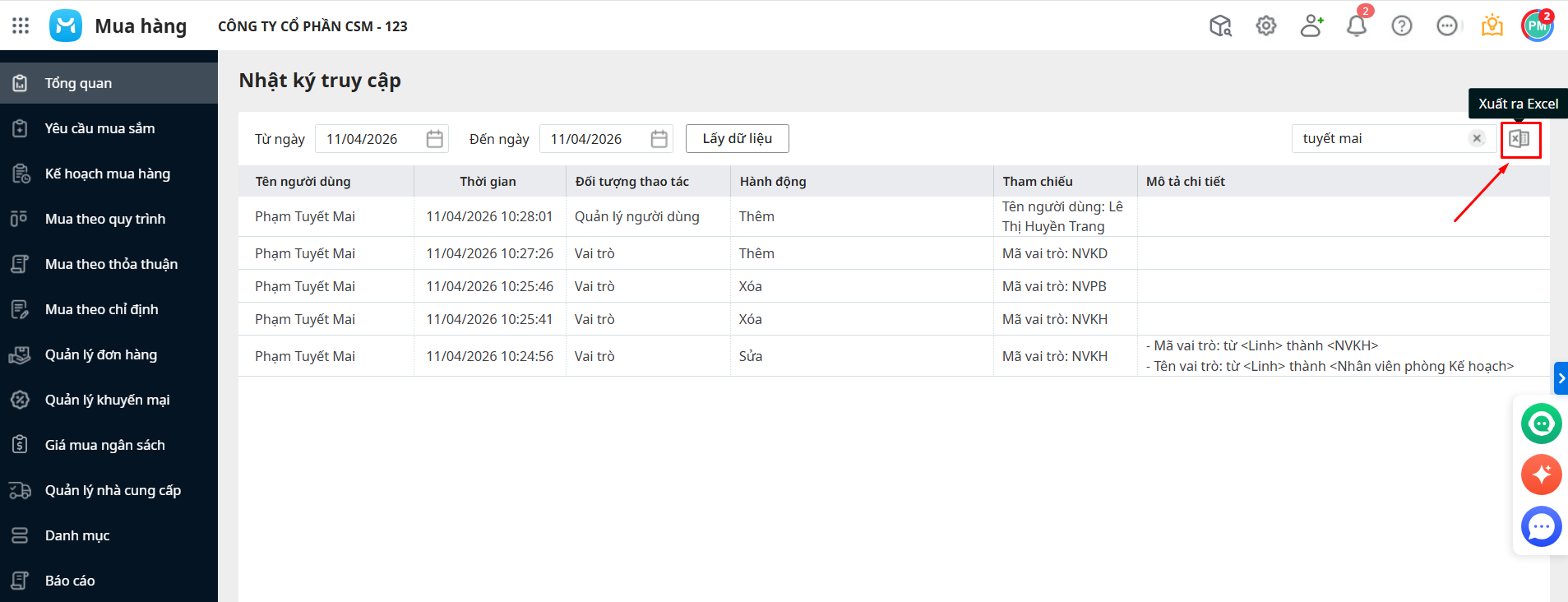Open the blue chat bubble widget
Image resolution: width=1568 pixels, height=602 pixels.
tap(1541, 526)
